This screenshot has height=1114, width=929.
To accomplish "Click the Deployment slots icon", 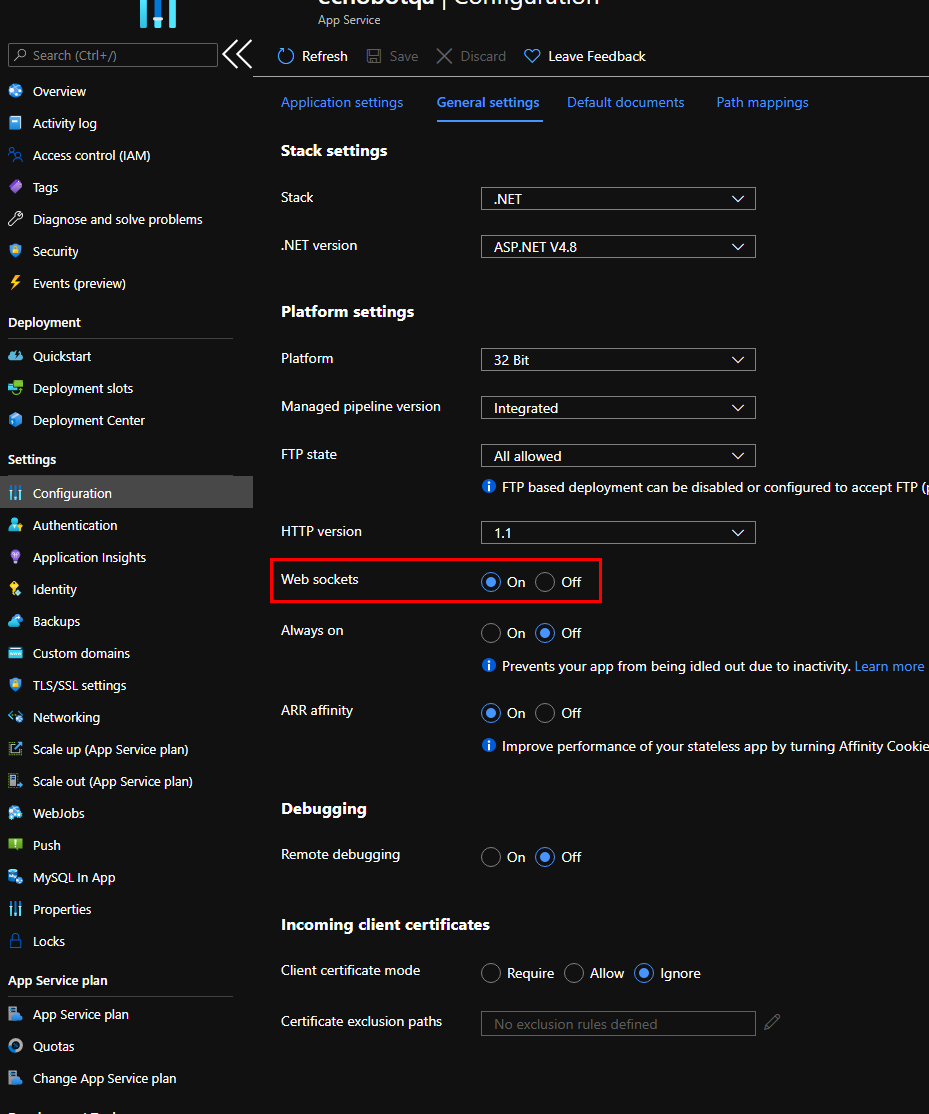I will [x=16, y=388].
